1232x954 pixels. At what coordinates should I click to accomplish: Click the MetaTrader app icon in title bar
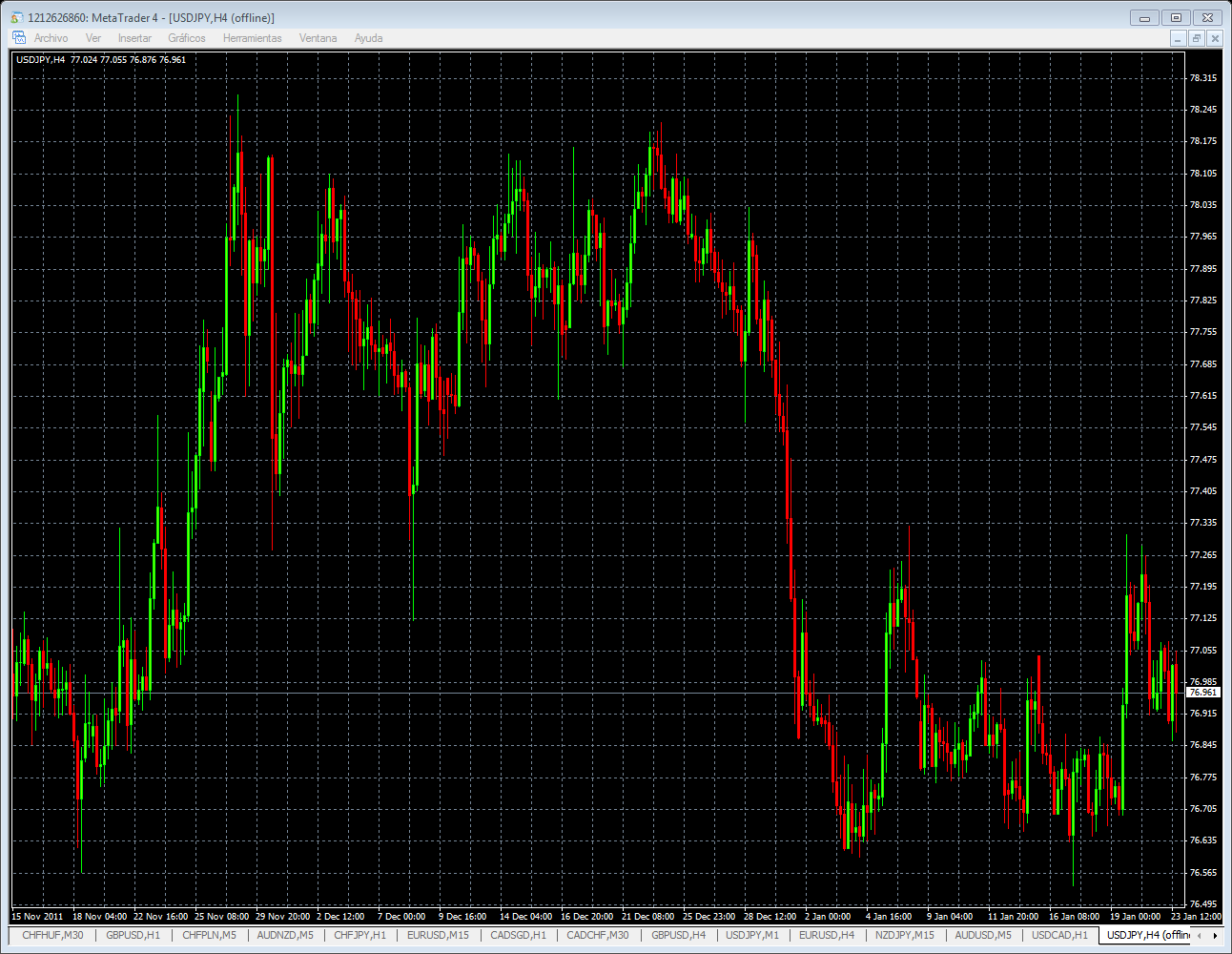(17, 17)
